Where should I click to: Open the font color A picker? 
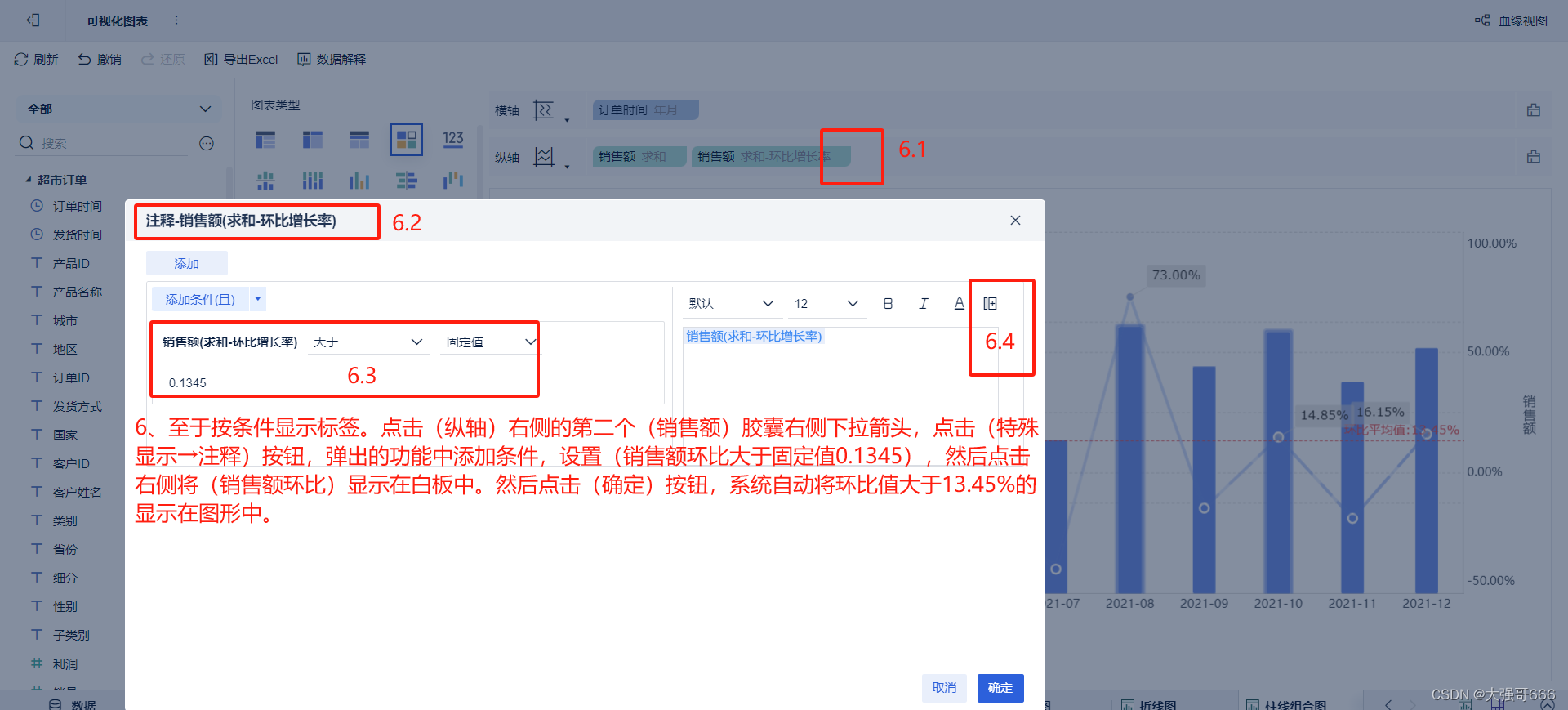click(x=959, y=303)
